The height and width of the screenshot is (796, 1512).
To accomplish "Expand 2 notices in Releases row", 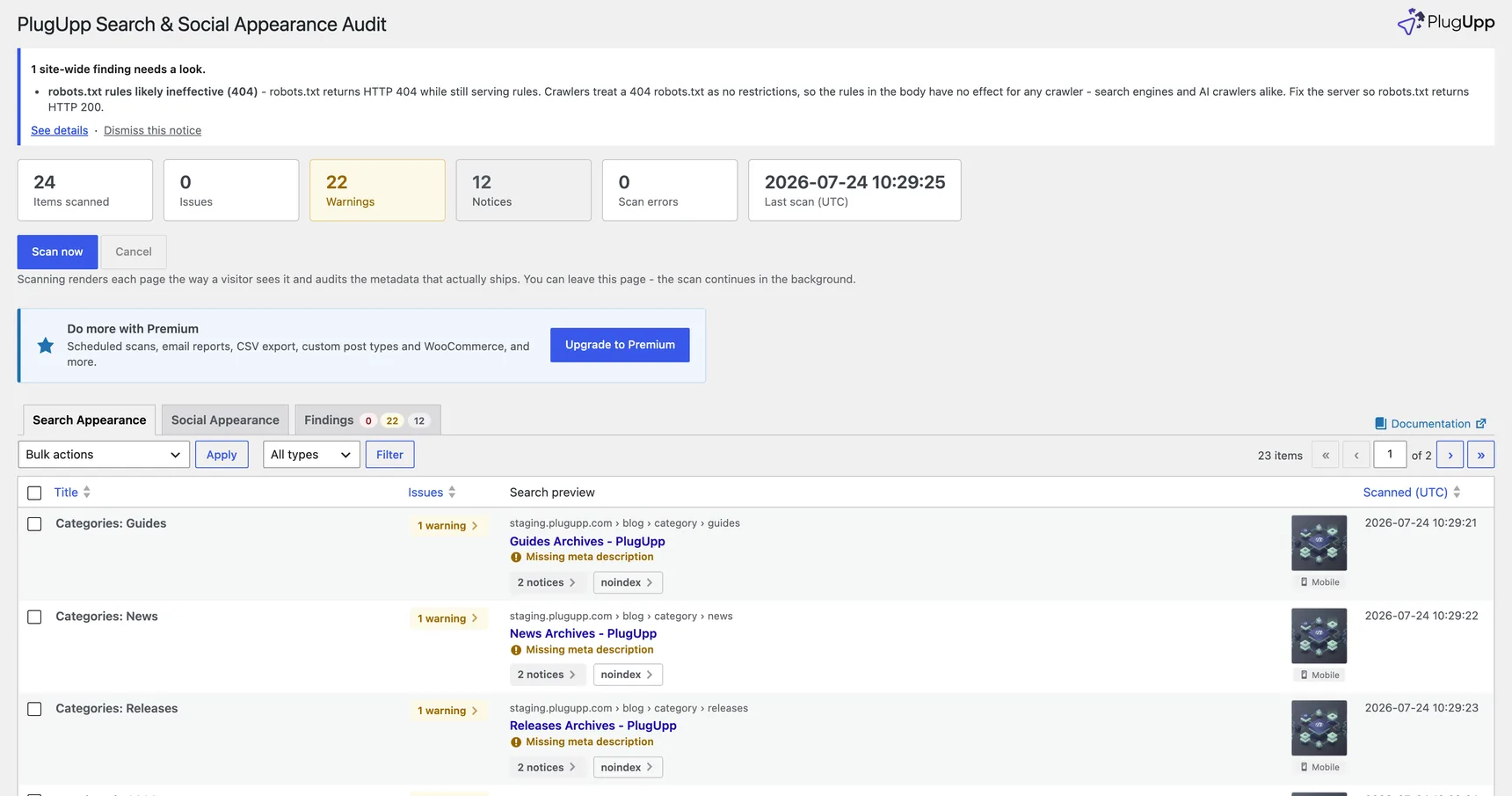I will click(547, 768).
